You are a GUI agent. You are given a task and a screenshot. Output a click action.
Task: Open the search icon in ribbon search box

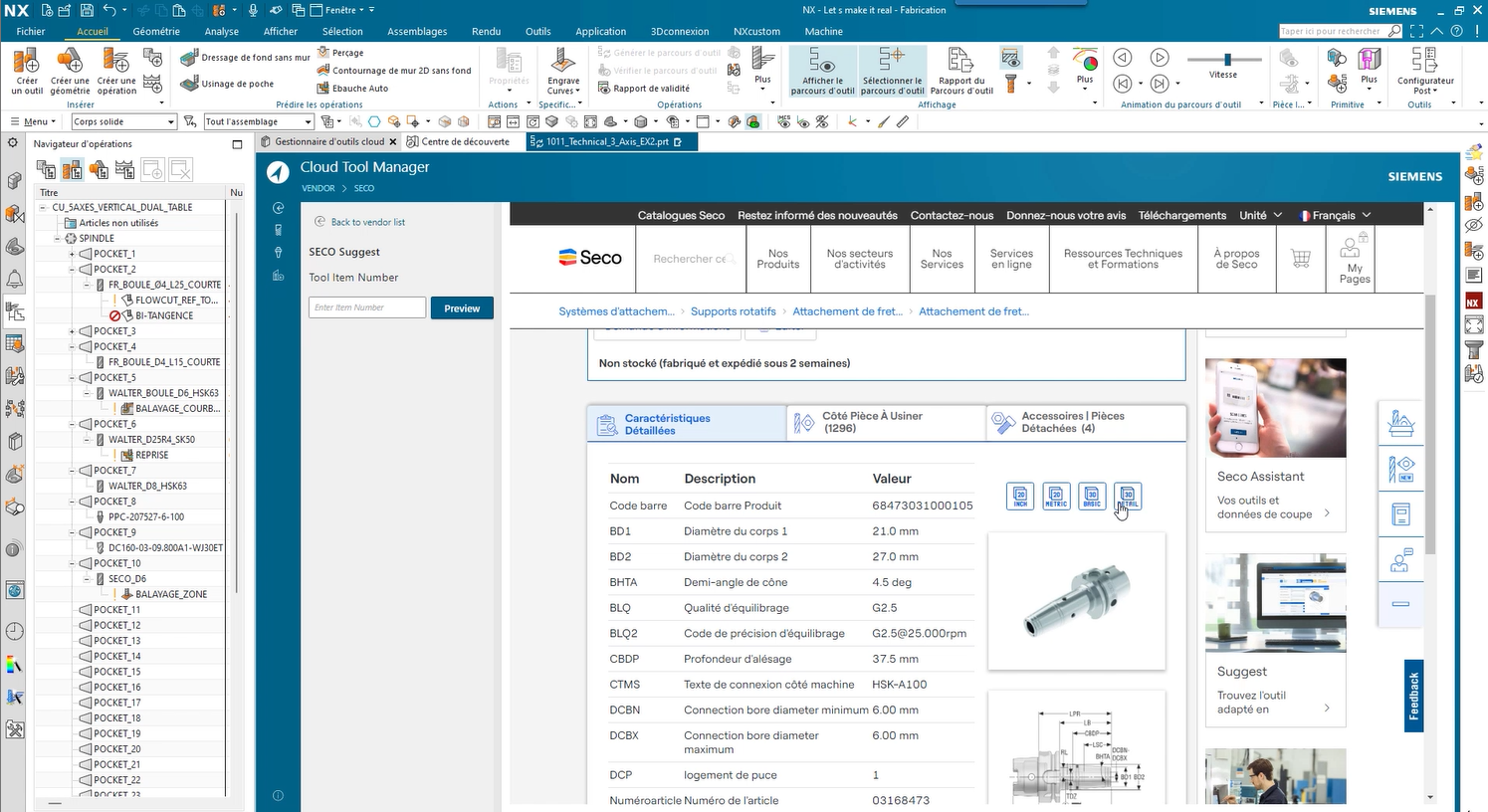[x=1394, y=31]
